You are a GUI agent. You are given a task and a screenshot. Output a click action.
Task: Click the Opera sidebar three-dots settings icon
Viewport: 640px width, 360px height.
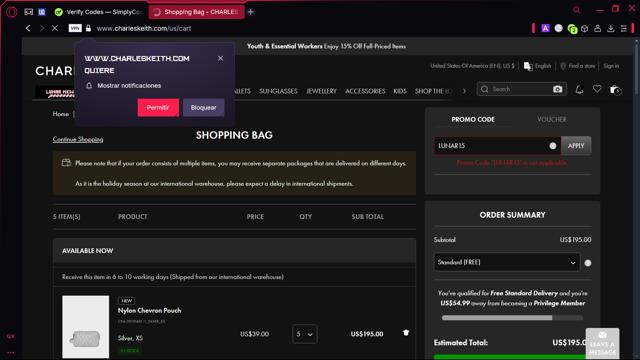(10, 352)
